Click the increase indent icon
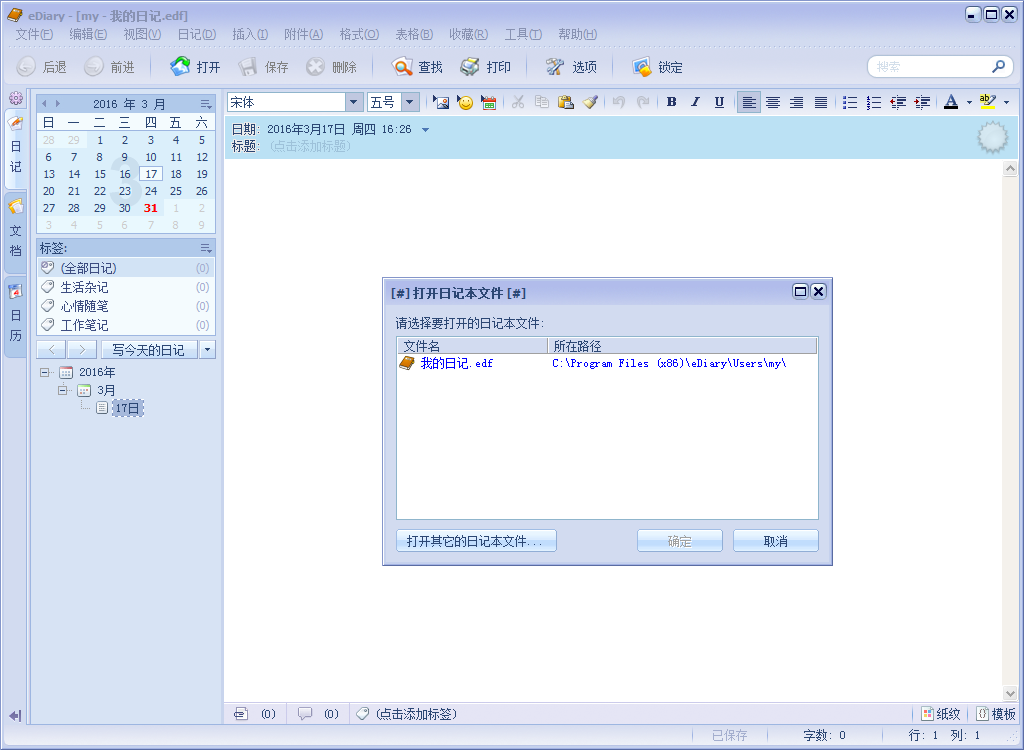Screen dimensions: 1024x750 click(x=921, y=102)
